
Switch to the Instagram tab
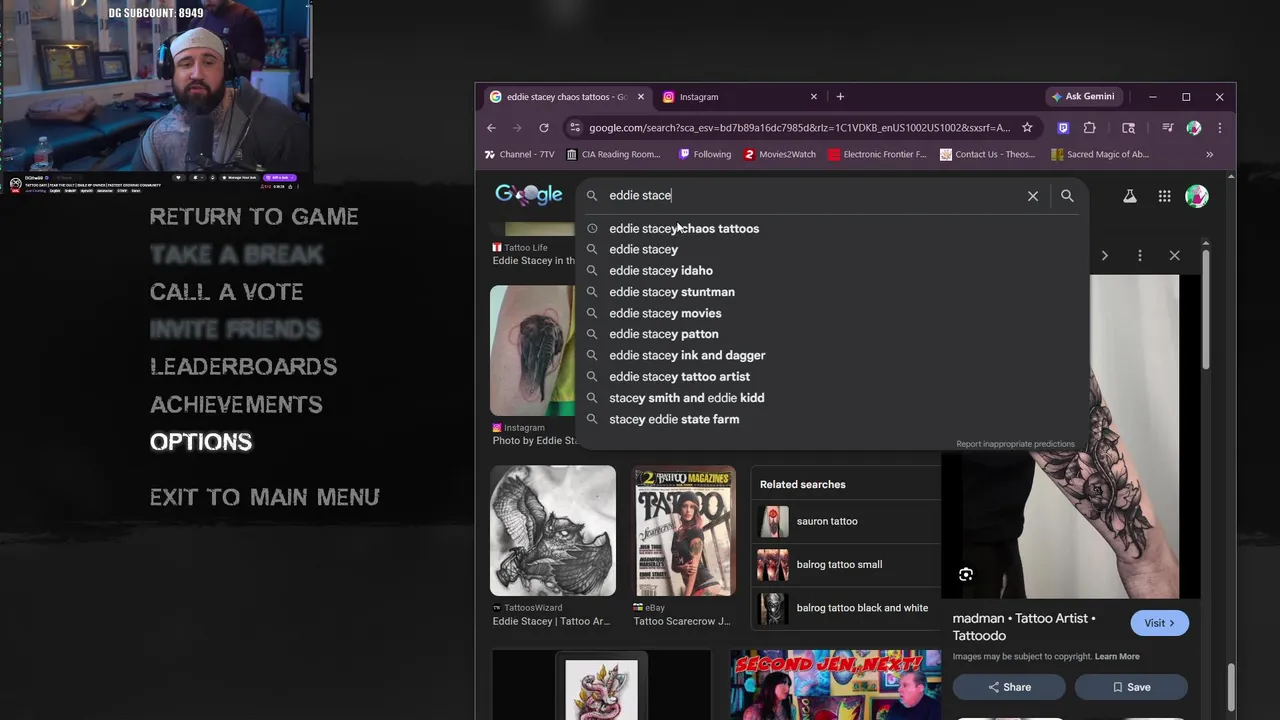(740, 97)
